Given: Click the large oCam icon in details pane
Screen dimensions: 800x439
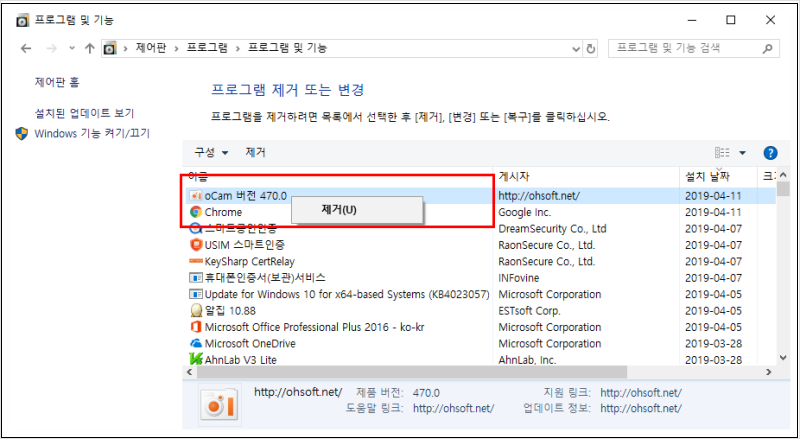Looking at the screenshot, I should tap(219, 404).
